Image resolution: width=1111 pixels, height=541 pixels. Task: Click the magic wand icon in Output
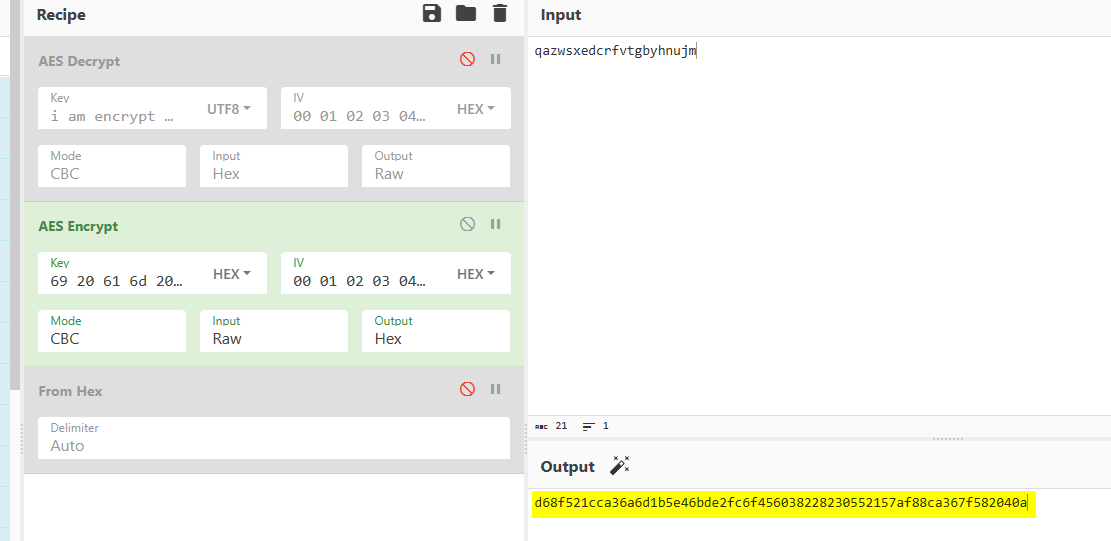(x=619, y=466)
